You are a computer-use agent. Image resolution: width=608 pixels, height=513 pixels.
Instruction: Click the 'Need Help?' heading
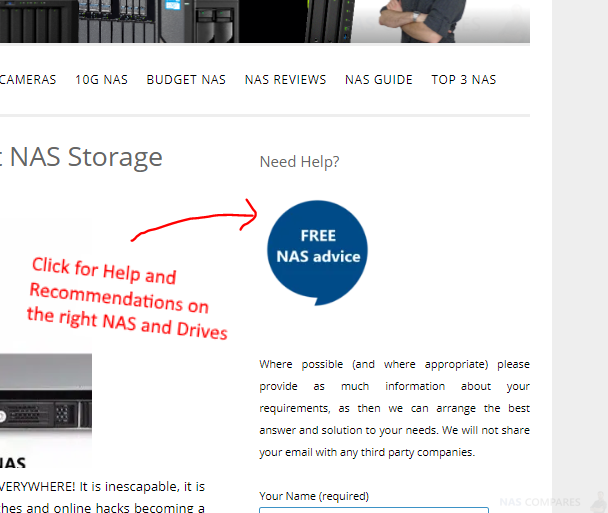(x=299, y=162)
